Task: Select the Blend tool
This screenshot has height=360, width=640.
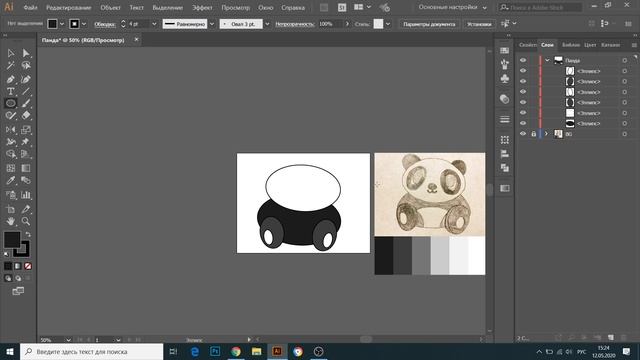Action: pyautogui.click(x=26, y=180)
